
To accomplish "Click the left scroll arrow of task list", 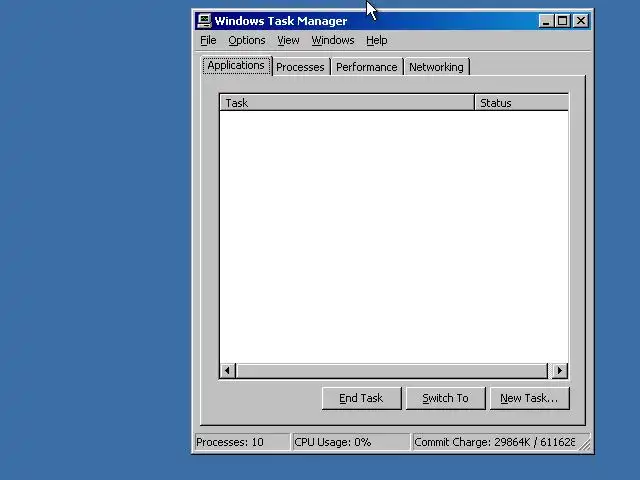I will [x=227, y=371].
